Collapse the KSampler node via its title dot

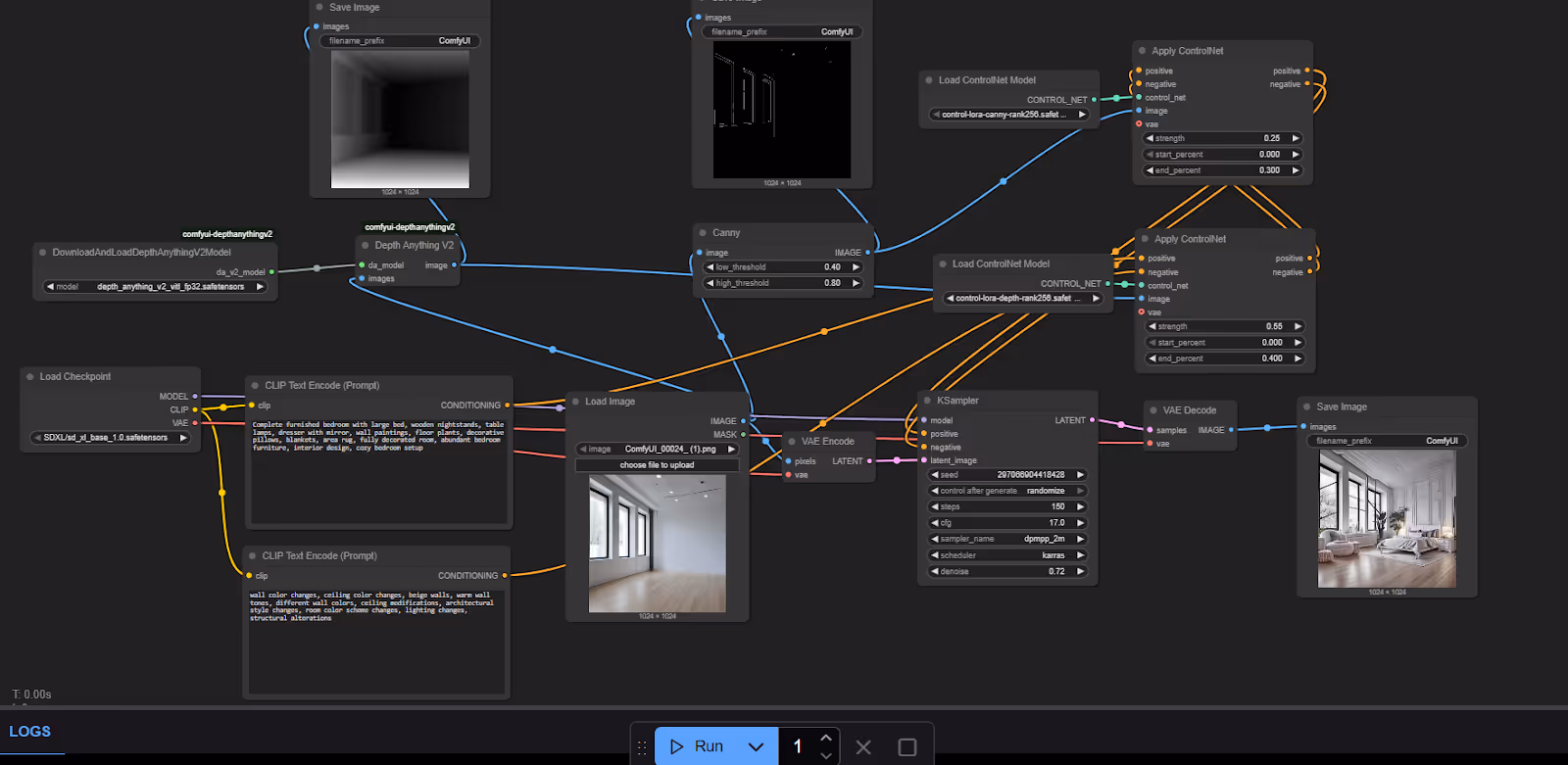pos(927,401)
